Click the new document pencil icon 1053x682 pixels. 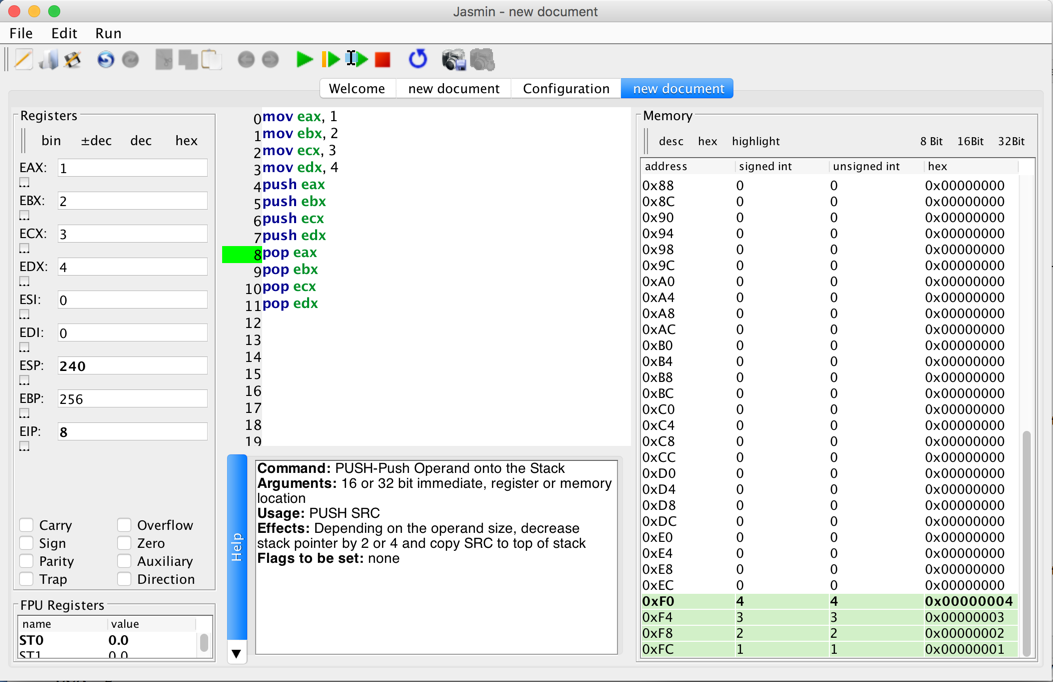[23, 60]
